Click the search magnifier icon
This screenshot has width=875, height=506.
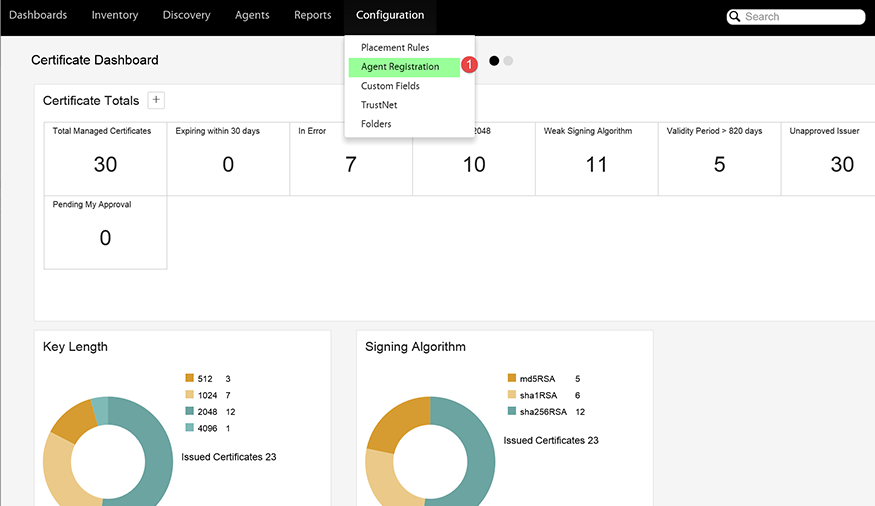point(735,17)
